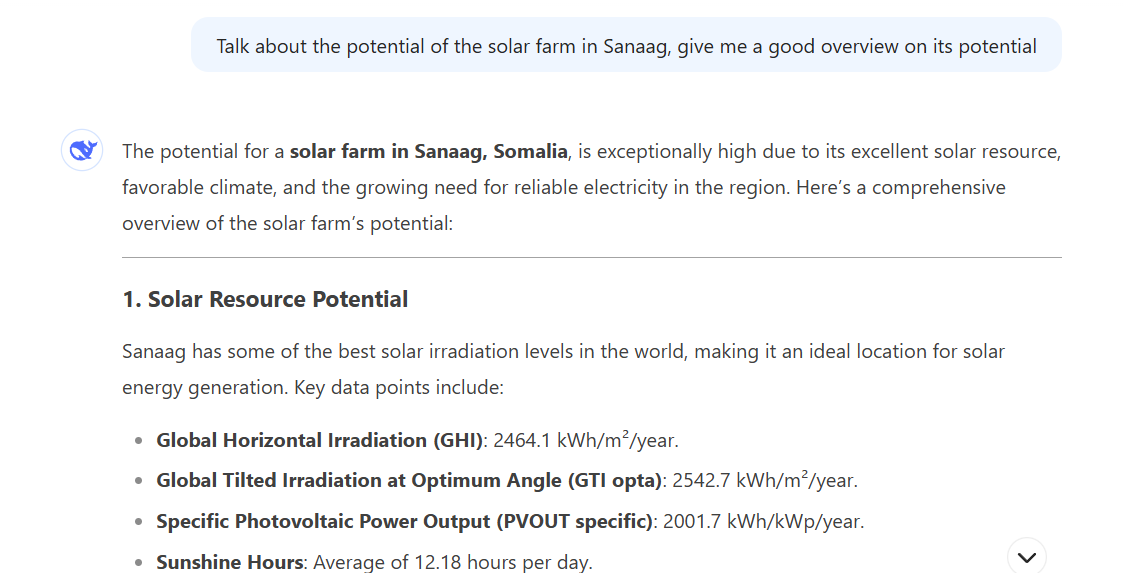Click the word "Sanaag" in the user prompt
The width and height of the screenshot is (1123, 573).
[634, 46]
